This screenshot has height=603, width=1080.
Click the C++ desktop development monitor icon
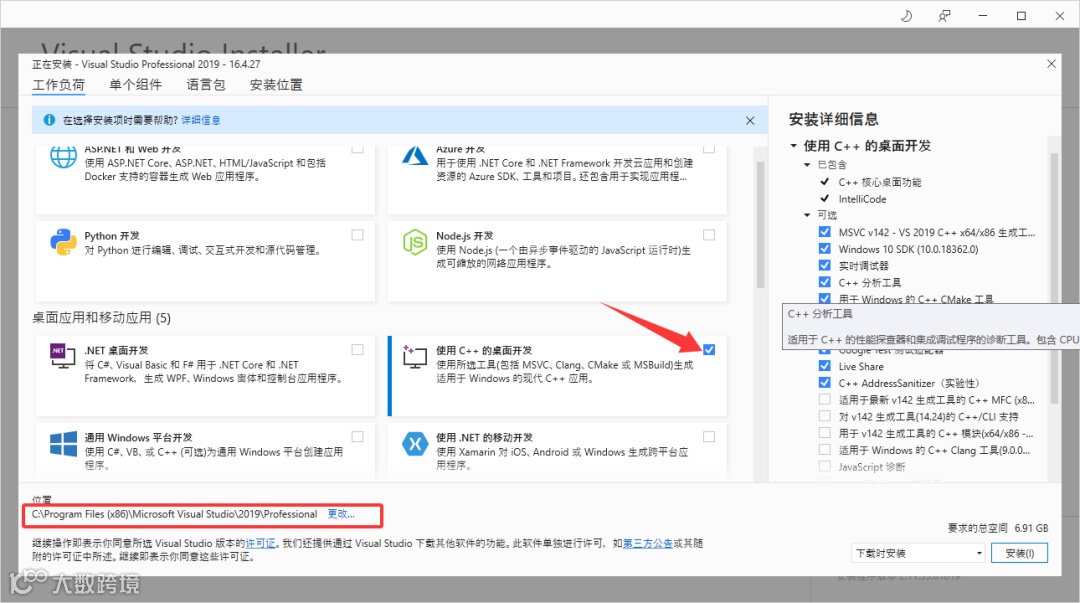pos(415,356)
